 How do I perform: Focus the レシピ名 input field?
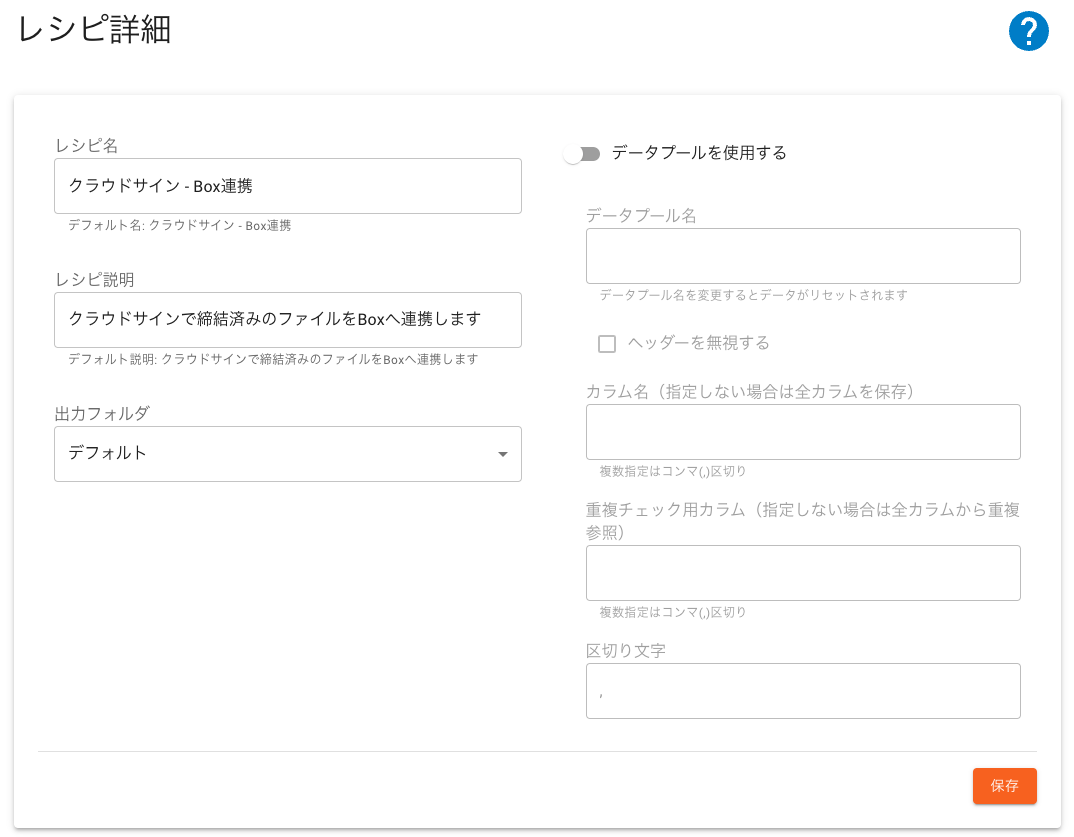tap(288, 186)
